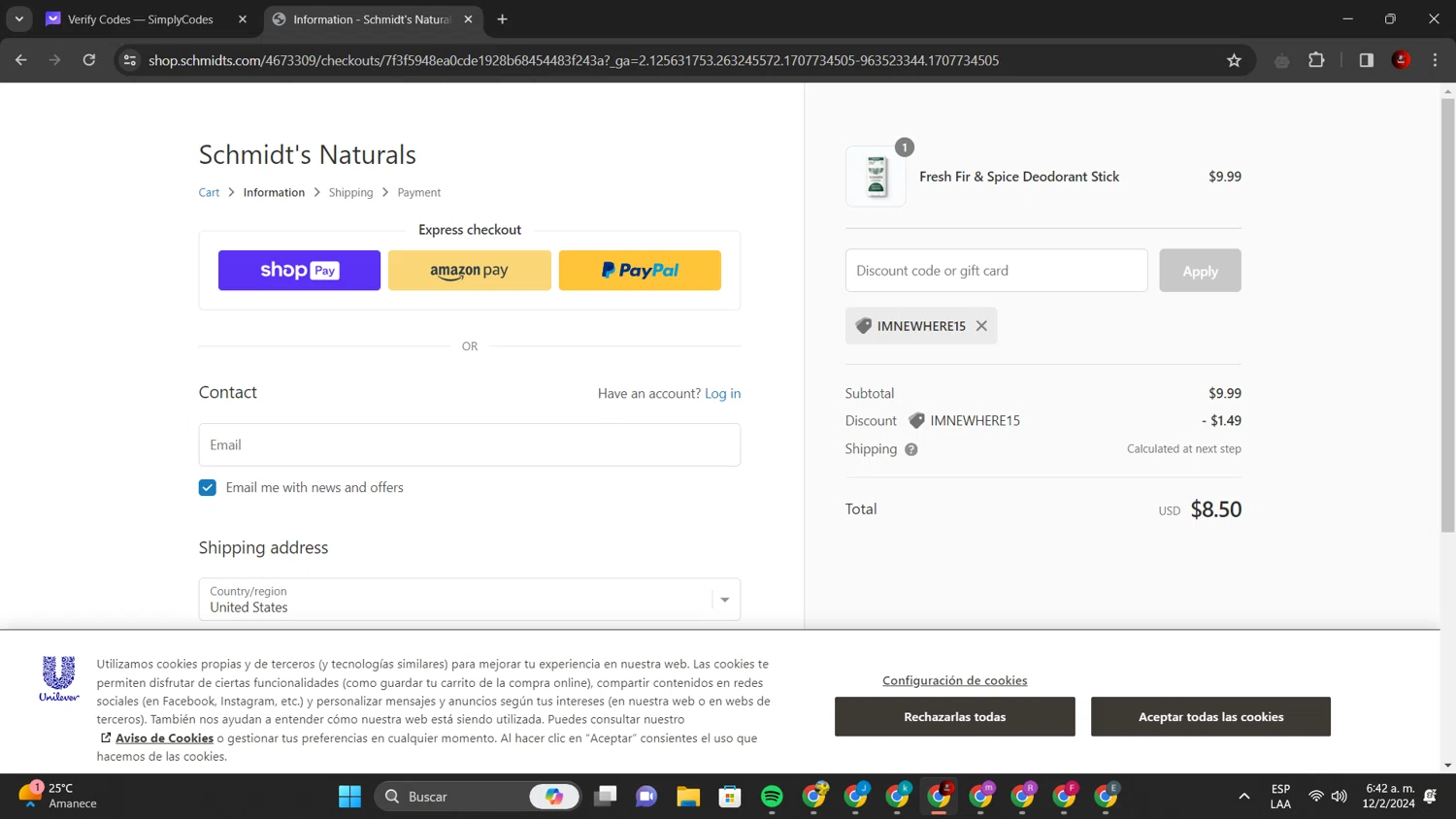Click the browser back arrow
The width and height of the screenshot is (1456, 819).
(x=20, y=60)
